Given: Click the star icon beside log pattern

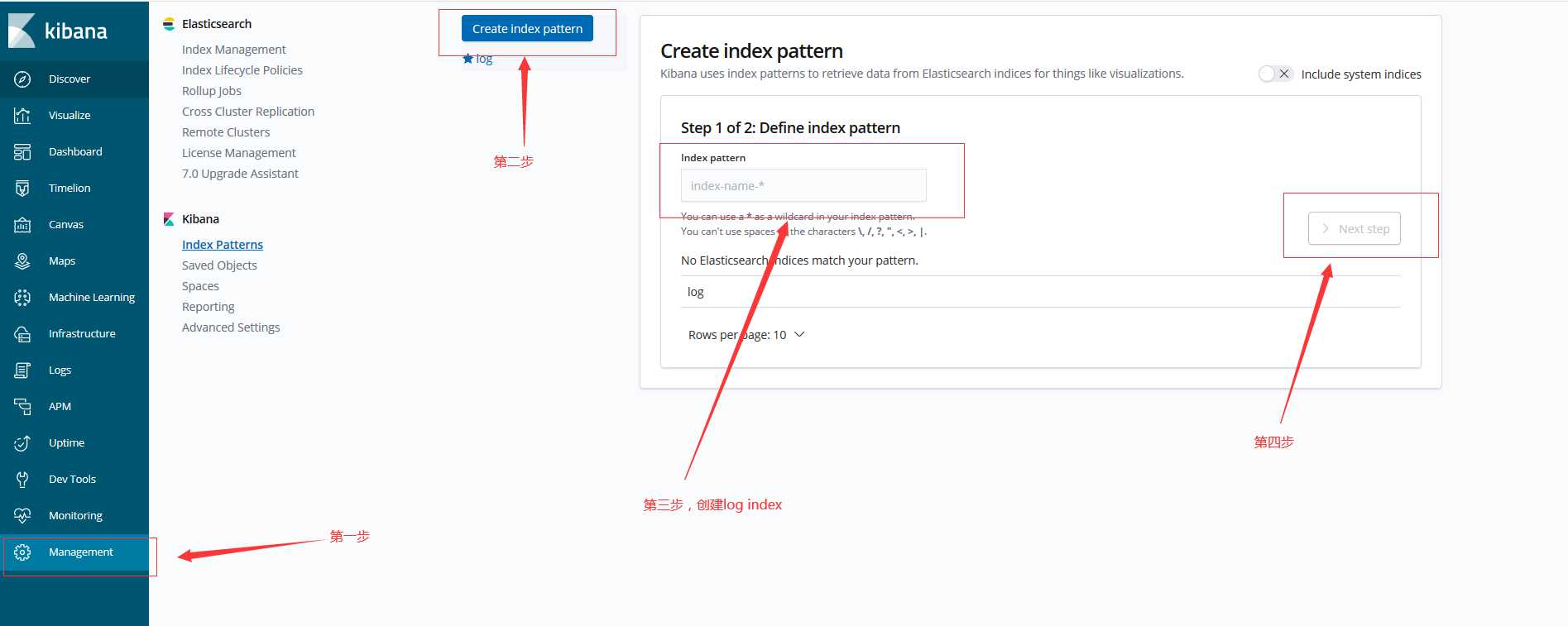Looking at the screenshot, I should coord(468,59).
